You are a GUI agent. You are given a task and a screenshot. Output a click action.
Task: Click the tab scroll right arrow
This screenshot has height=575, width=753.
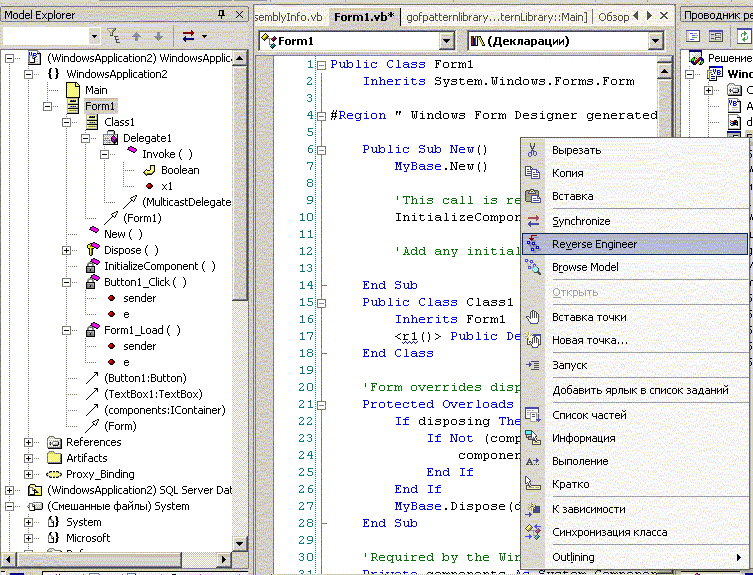tap(650, 16)
